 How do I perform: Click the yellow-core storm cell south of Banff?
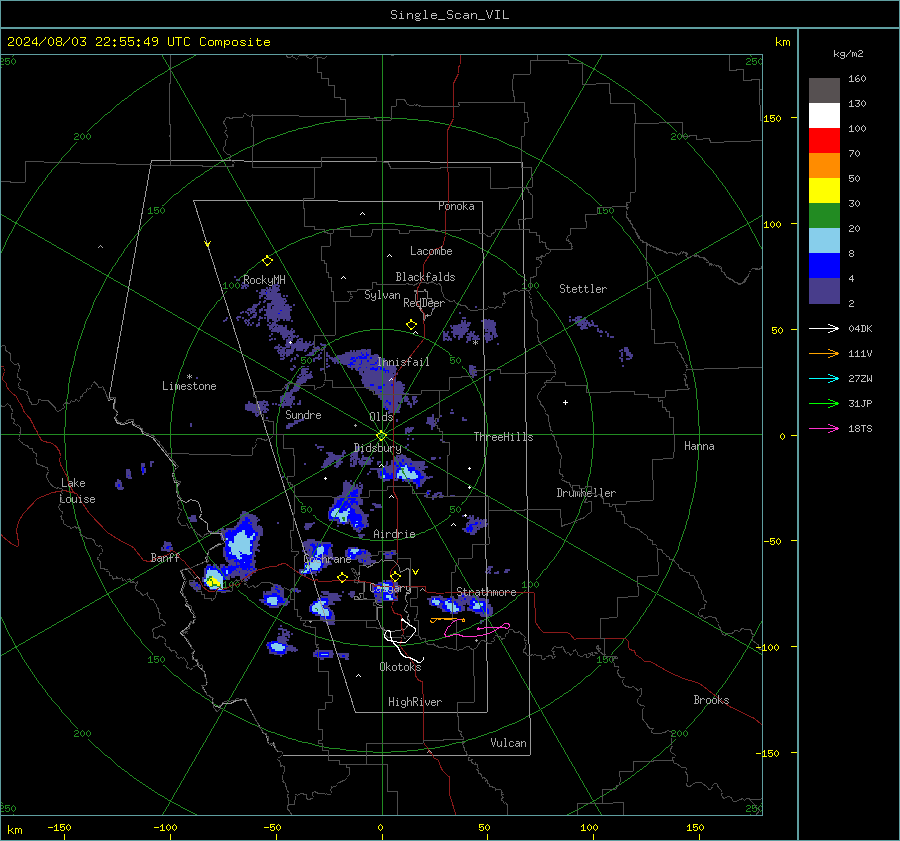pos(214,579)
